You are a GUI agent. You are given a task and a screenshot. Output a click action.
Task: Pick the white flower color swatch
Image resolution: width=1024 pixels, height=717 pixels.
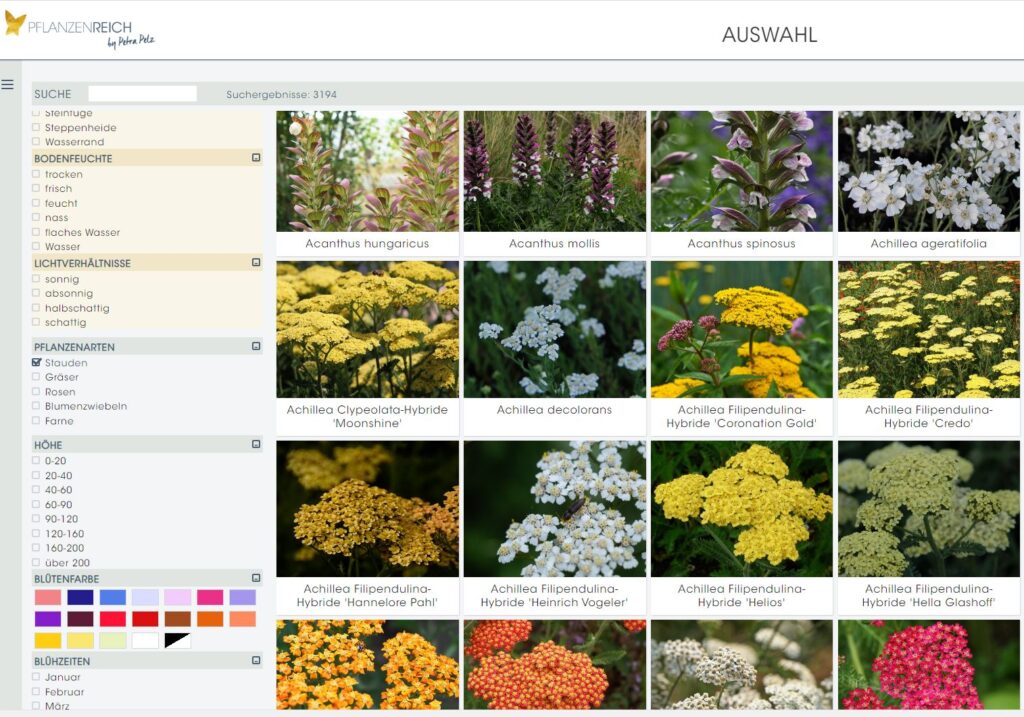click(145, 640)
